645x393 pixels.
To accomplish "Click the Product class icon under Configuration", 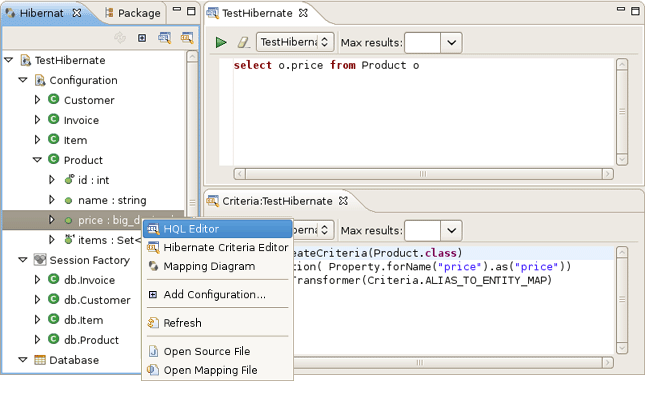I will click(53, 159).
